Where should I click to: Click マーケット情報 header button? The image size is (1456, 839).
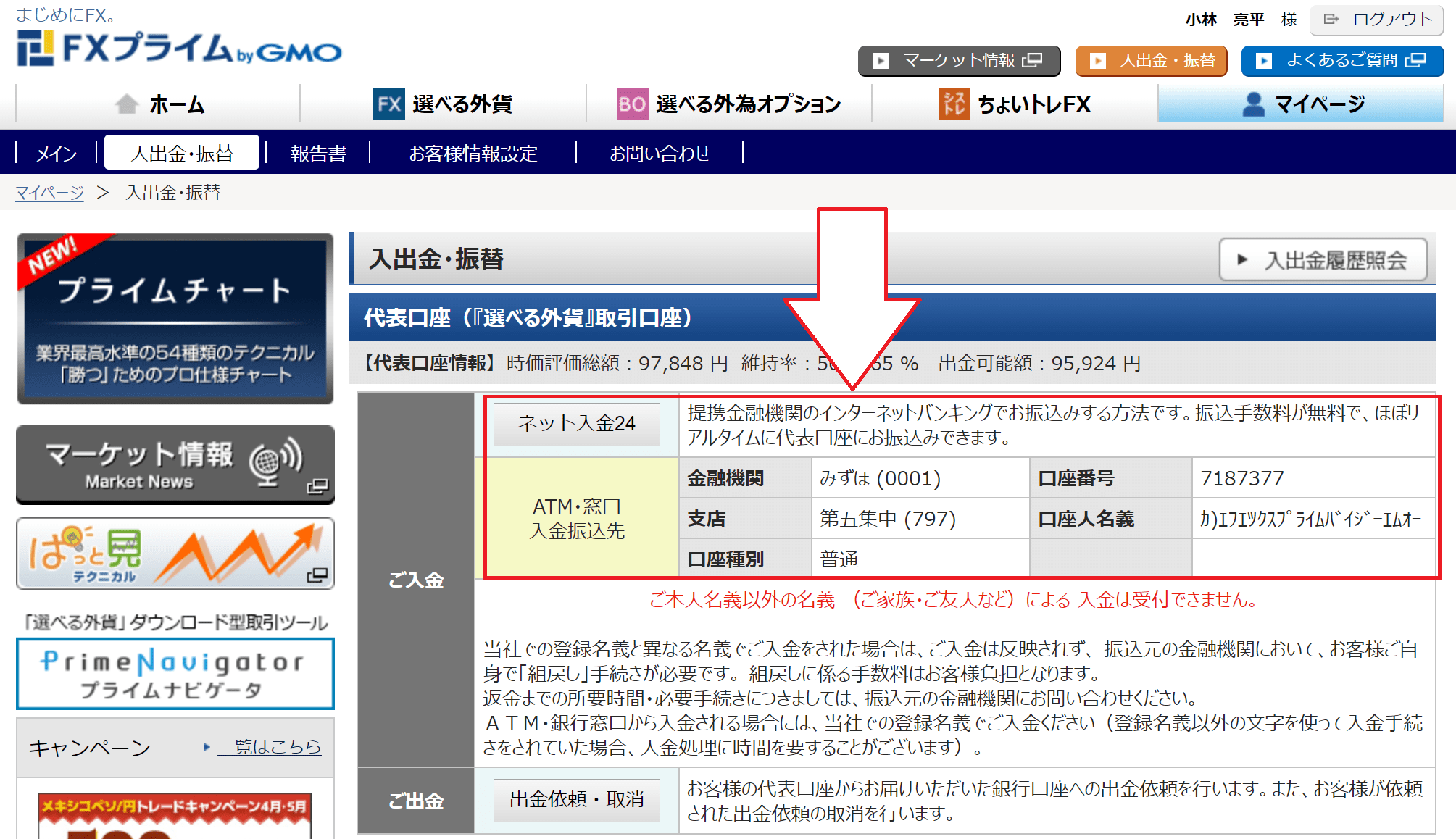(x=959, y=61)
